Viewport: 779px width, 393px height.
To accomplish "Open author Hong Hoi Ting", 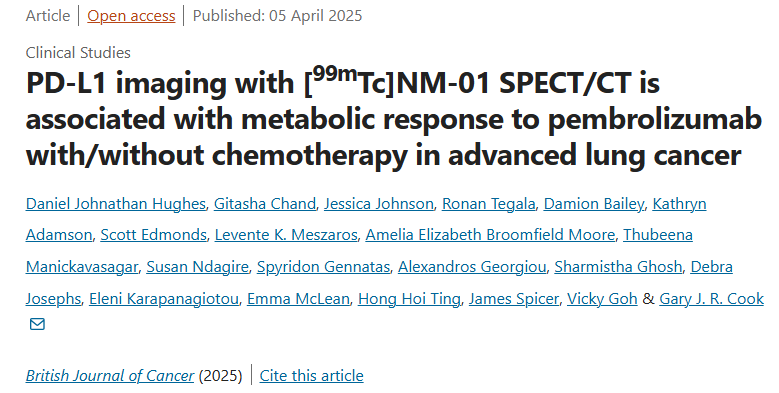I will point(409,299).
